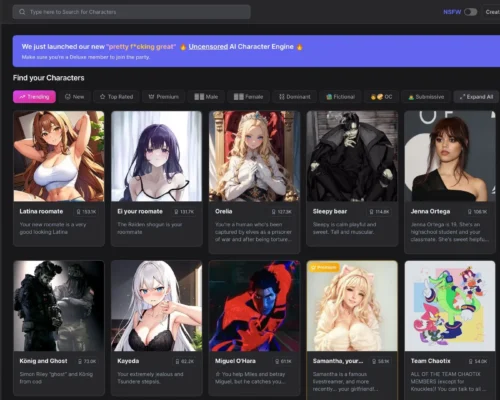500x400 pixels.
Task: Click chat count badge on Sleepy bear
Action: [380, 212]
